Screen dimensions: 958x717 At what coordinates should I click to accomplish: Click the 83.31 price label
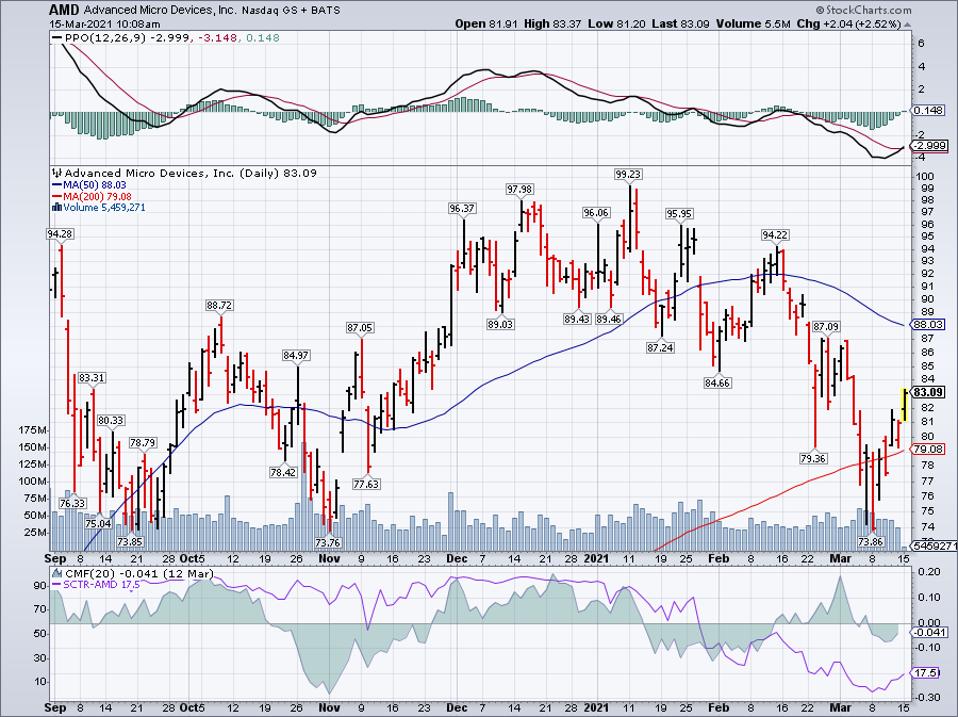[92, 378]
